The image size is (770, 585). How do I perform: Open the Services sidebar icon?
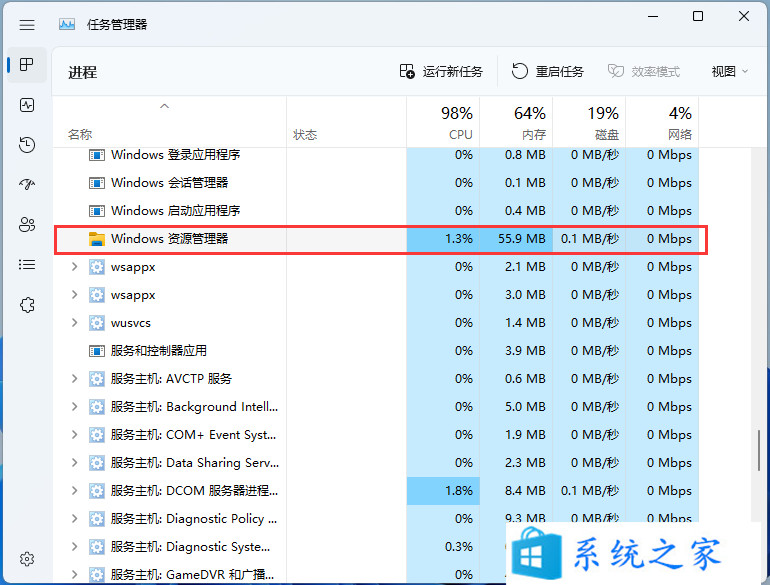tap(27, 305)
